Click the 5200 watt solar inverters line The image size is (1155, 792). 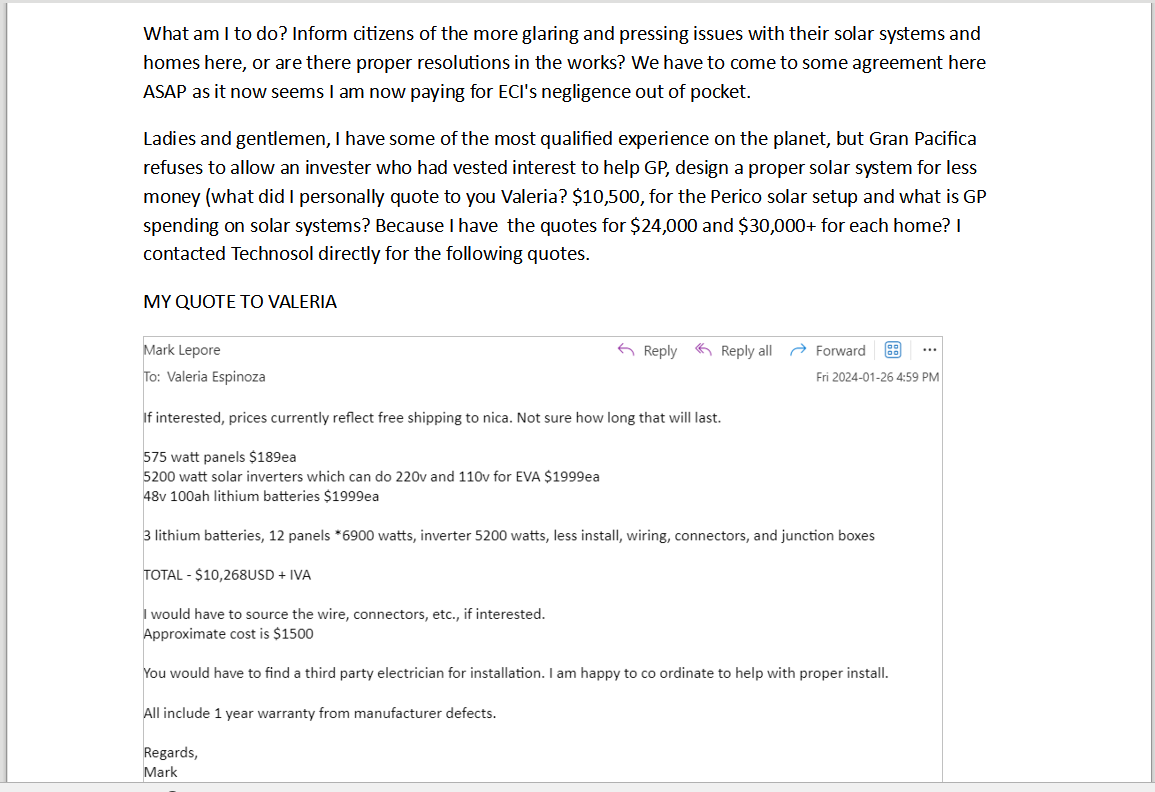[371, 476]
